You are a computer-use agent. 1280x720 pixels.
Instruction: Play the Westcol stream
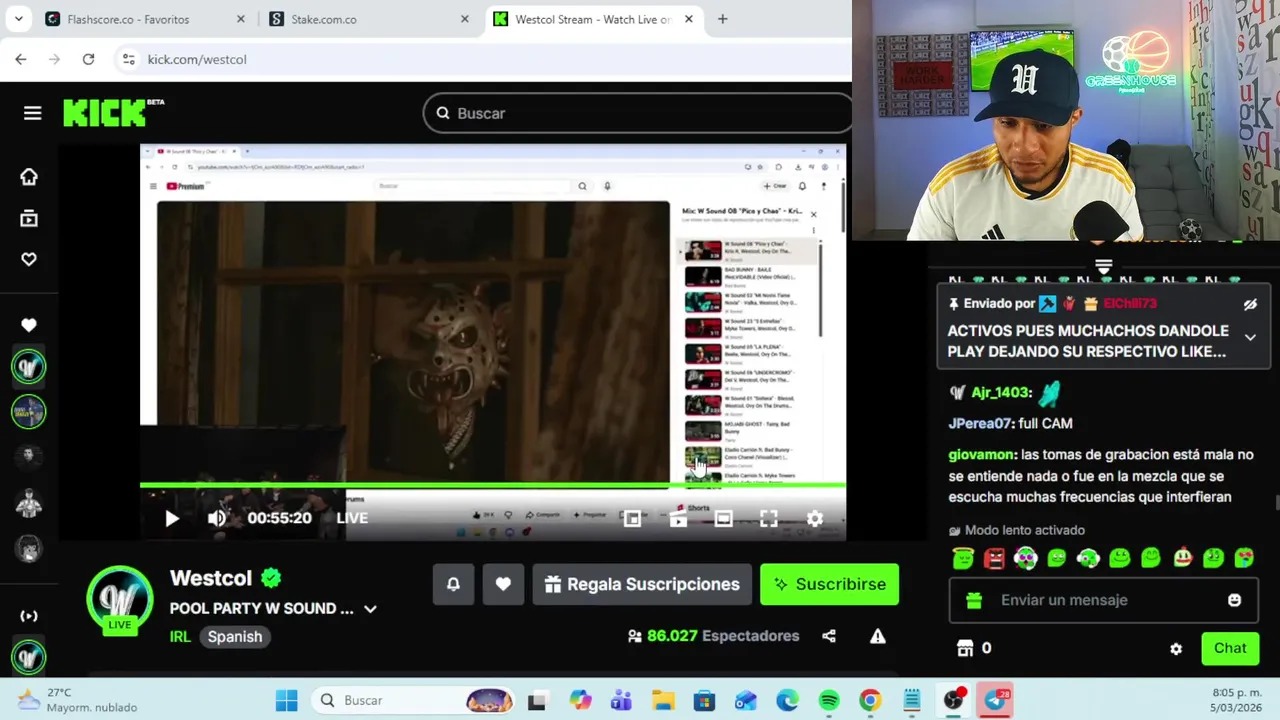(x=172, y=518)
